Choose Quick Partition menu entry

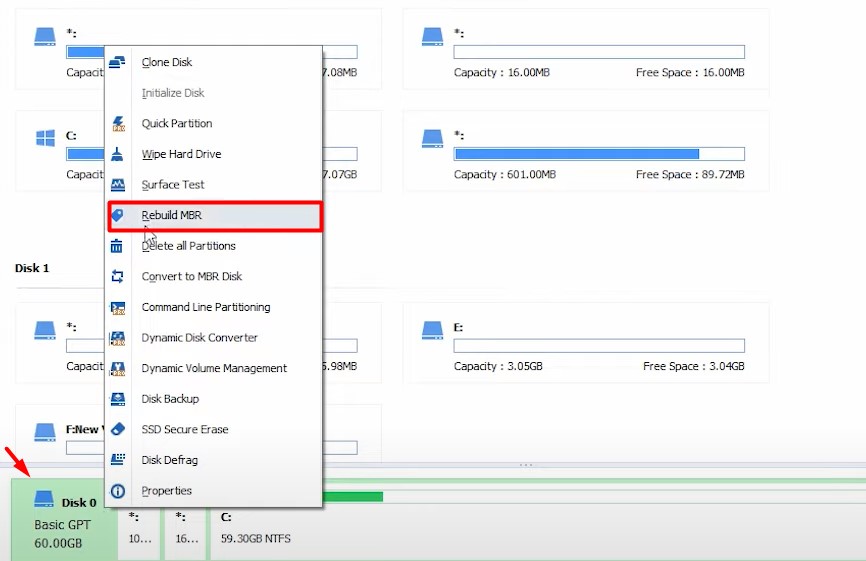(215, 123)
